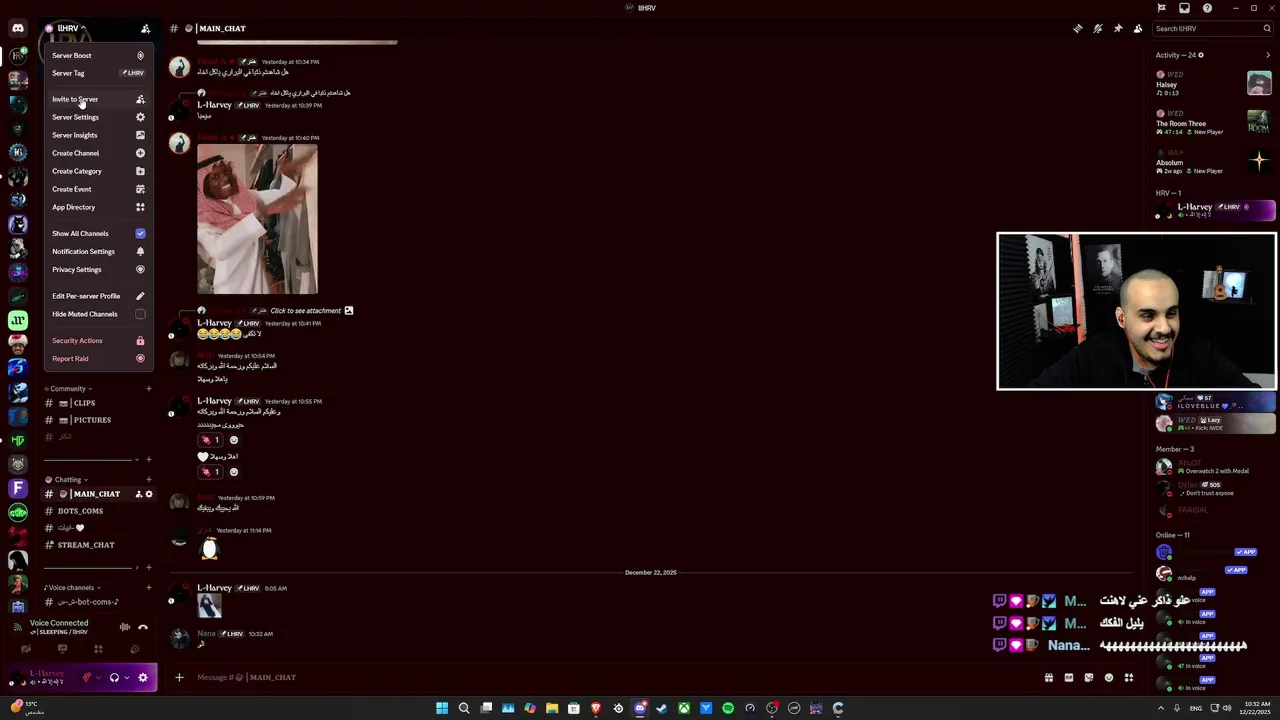Click the Search IIHRV field
Image resolution: width=1280 pixels, height=720 pixels.
[1212, 28]
